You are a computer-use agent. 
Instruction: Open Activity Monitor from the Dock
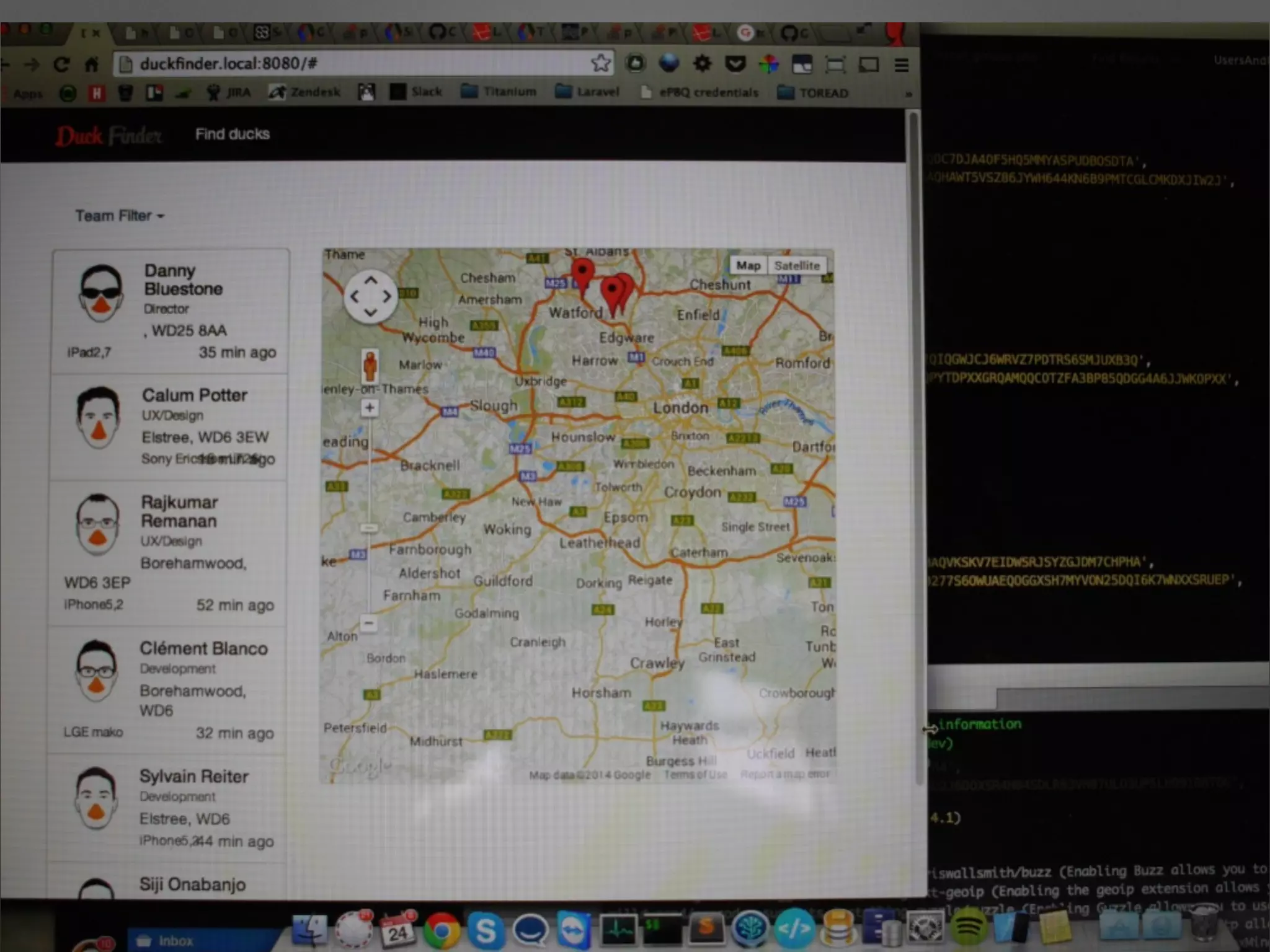[x=618, y=929]
